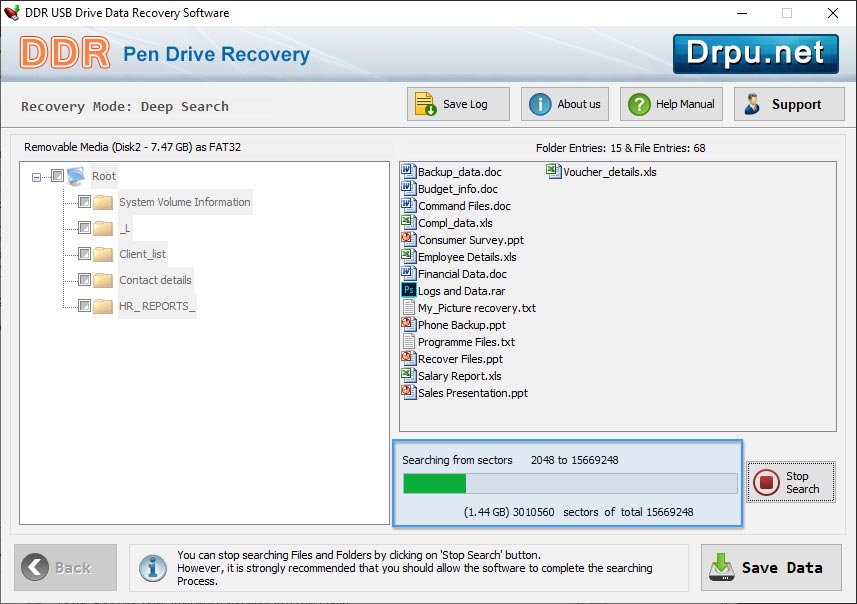This screenshot has width=857, height=604.
Task: Select the Contact details tree label
Action: [x=155, y=280]
